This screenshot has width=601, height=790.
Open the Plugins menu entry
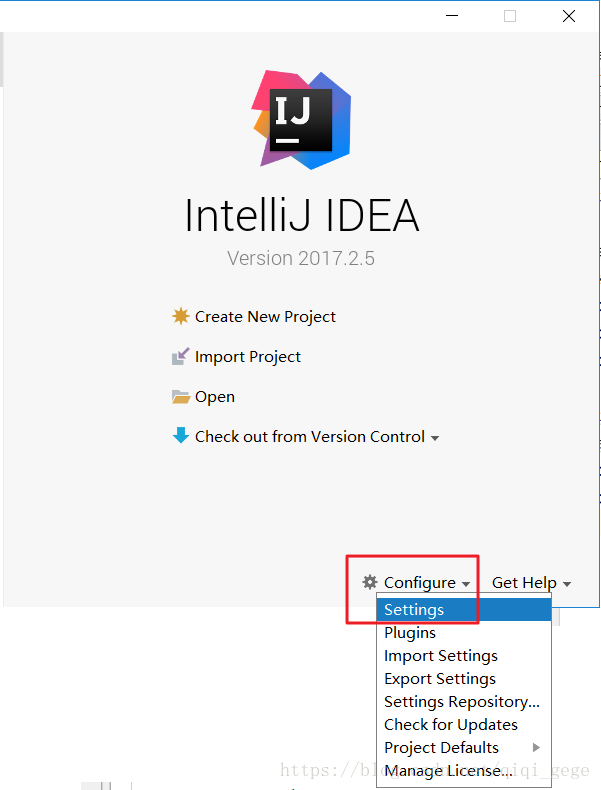[463, 633]
